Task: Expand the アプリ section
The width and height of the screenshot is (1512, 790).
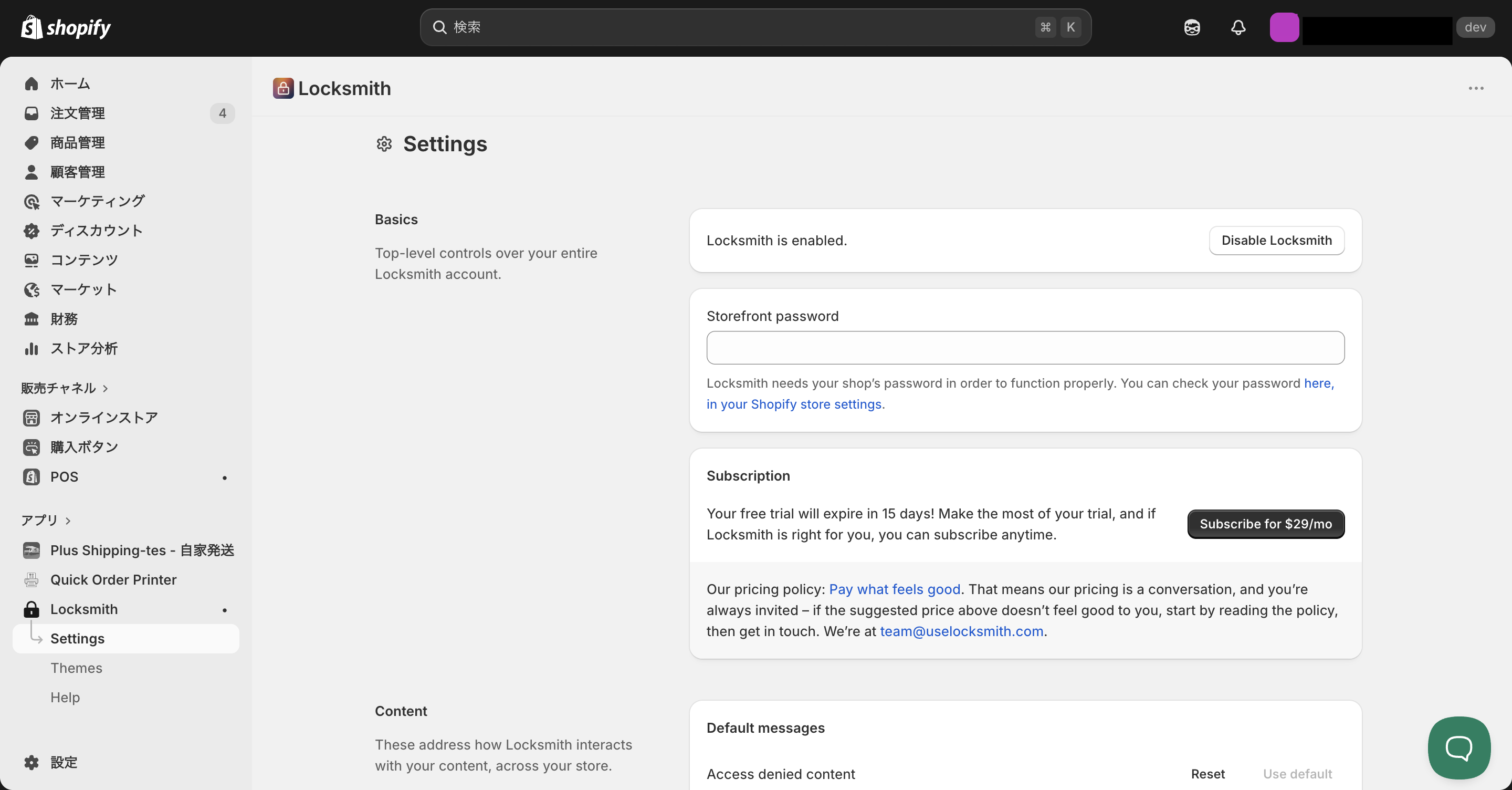Action: pyautogui.click(x=46, y=521)
